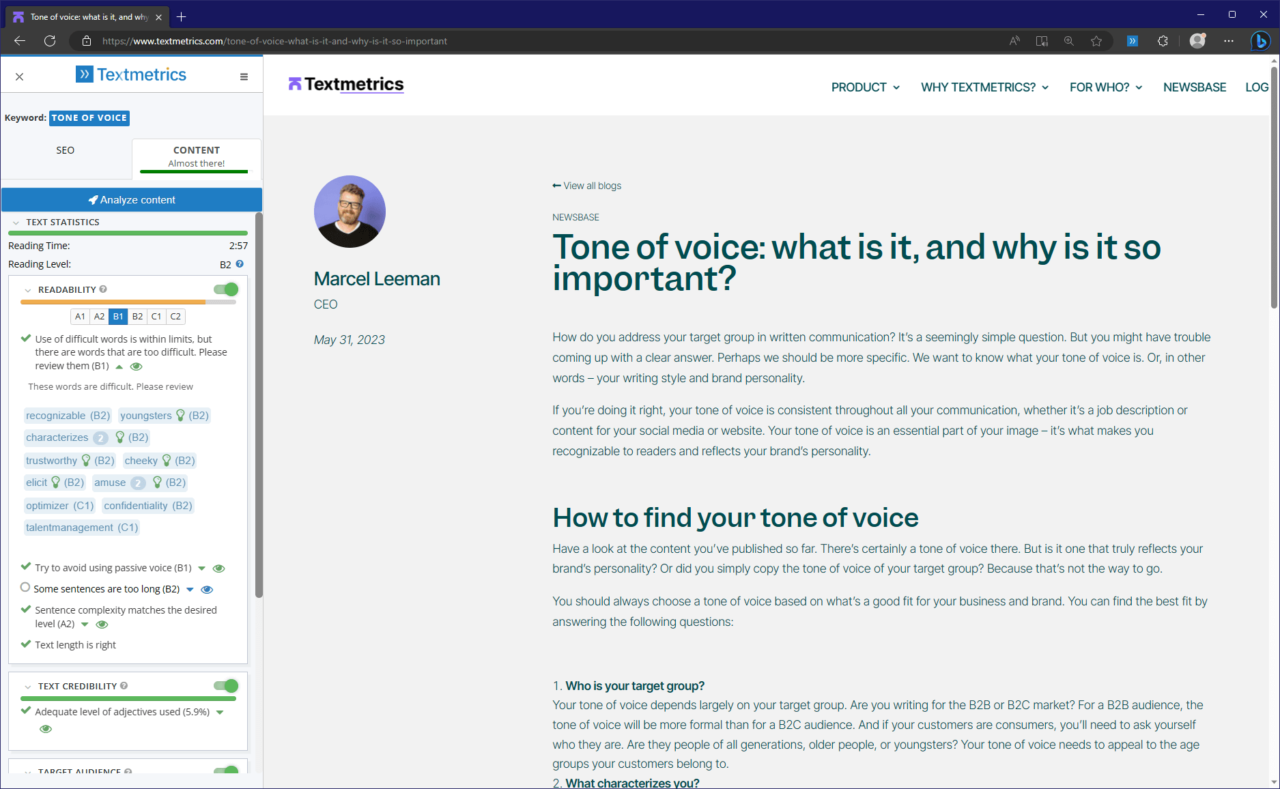
Task: Click the help icon next to Reading Level
Action: pyautogui.click(x=237, y=264)
